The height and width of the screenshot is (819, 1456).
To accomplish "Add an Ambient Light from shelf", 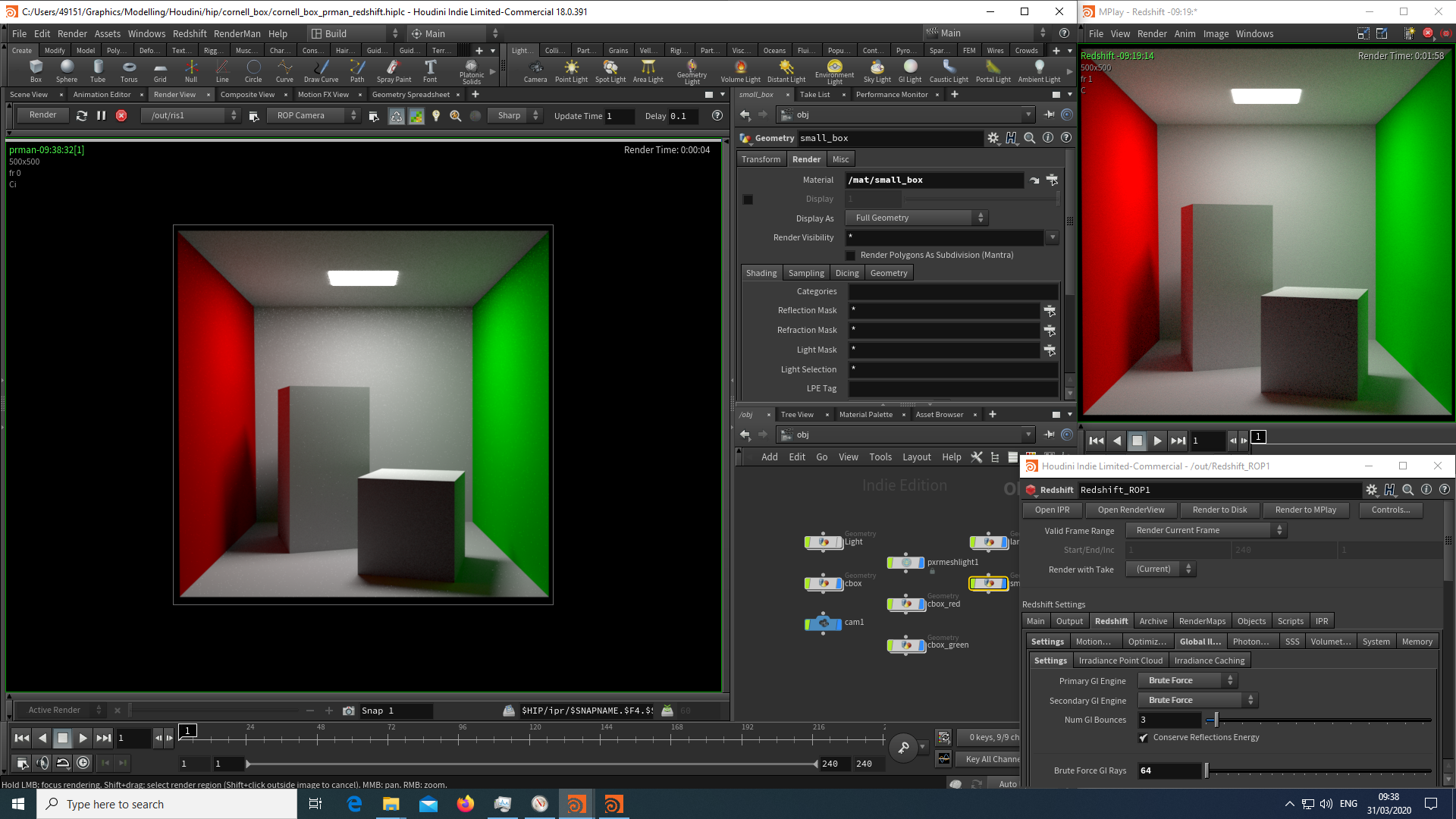I will 1039,71.
